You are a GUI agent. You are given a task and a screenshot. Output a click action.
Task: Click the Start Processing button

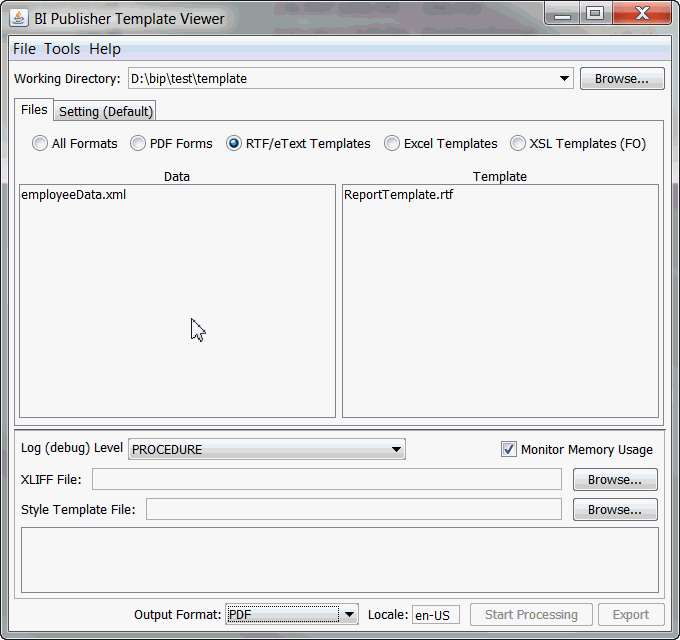(x=531, y=614)
